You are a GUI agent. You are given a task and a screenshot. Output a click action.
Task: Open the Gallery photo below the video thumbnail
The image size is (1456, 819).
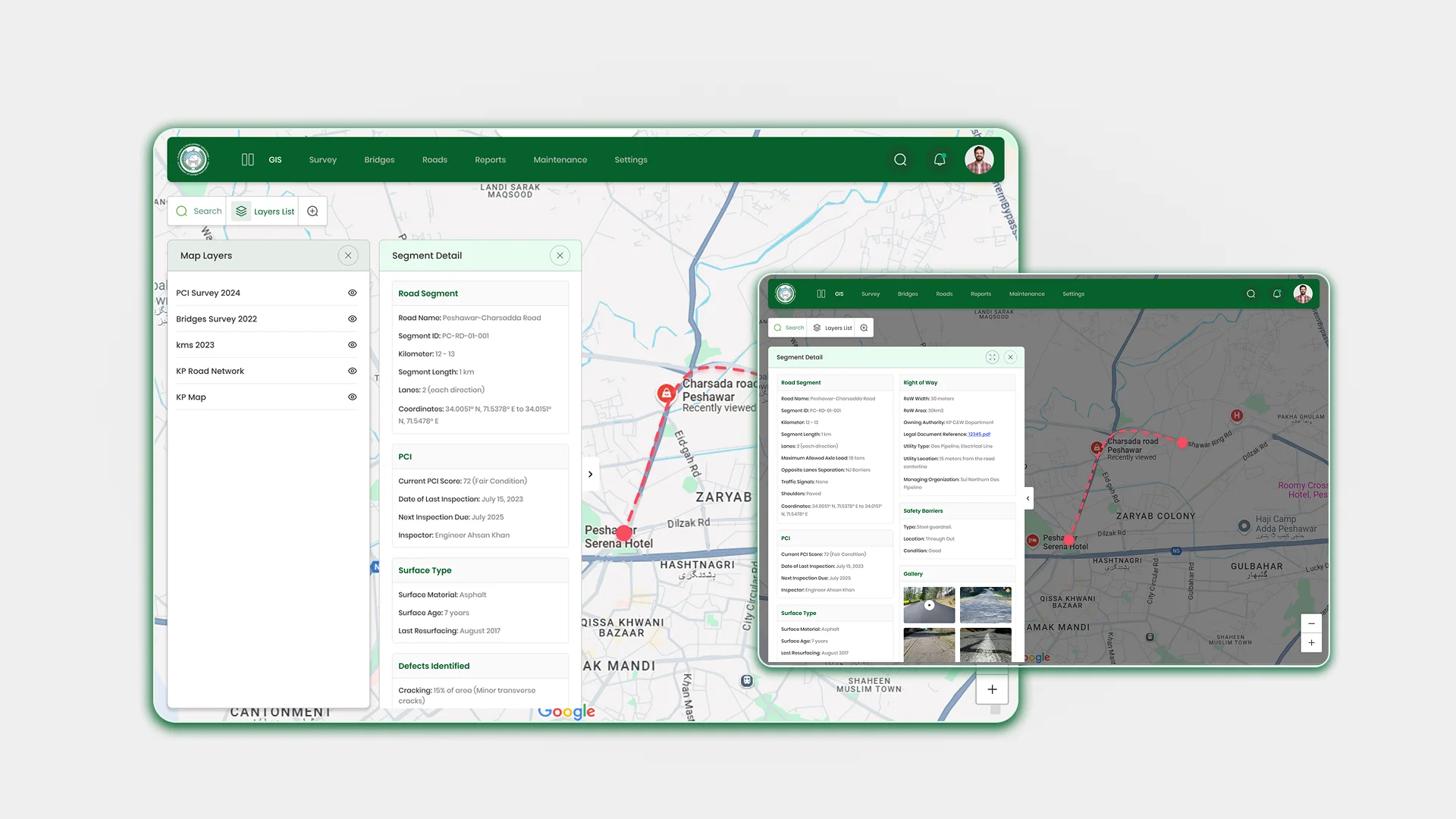[x=929, y=645]
